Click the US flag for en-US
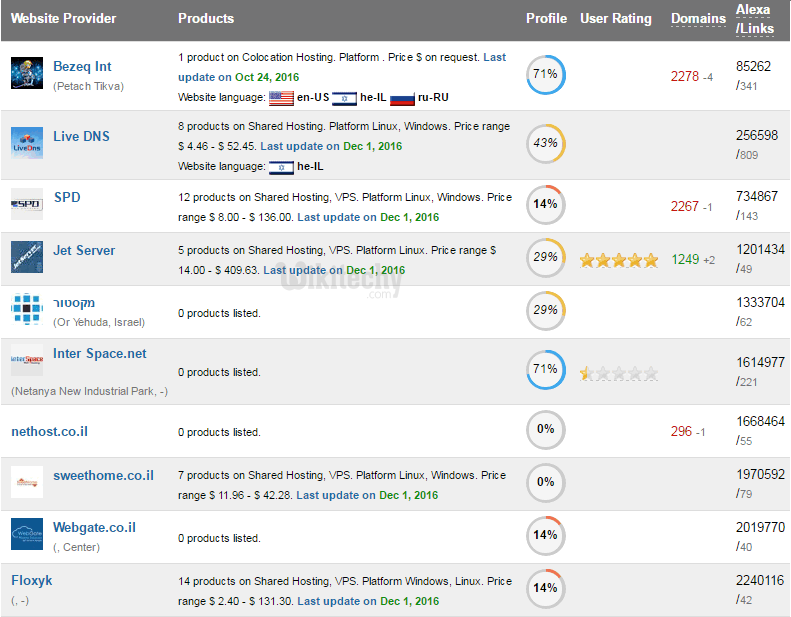791x617 pixels. coord(281,98)
